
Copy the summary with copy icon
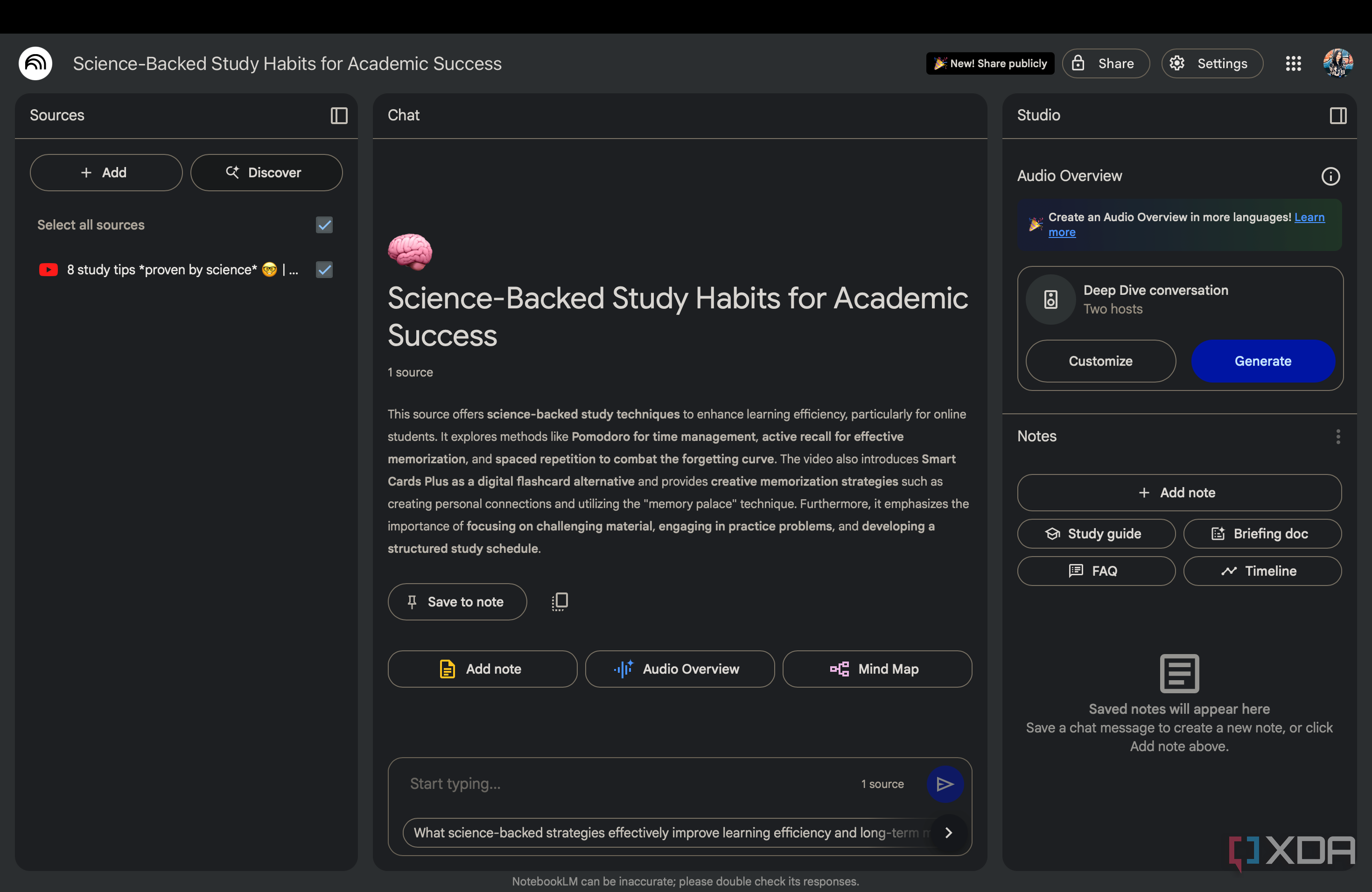coord(559,601)
